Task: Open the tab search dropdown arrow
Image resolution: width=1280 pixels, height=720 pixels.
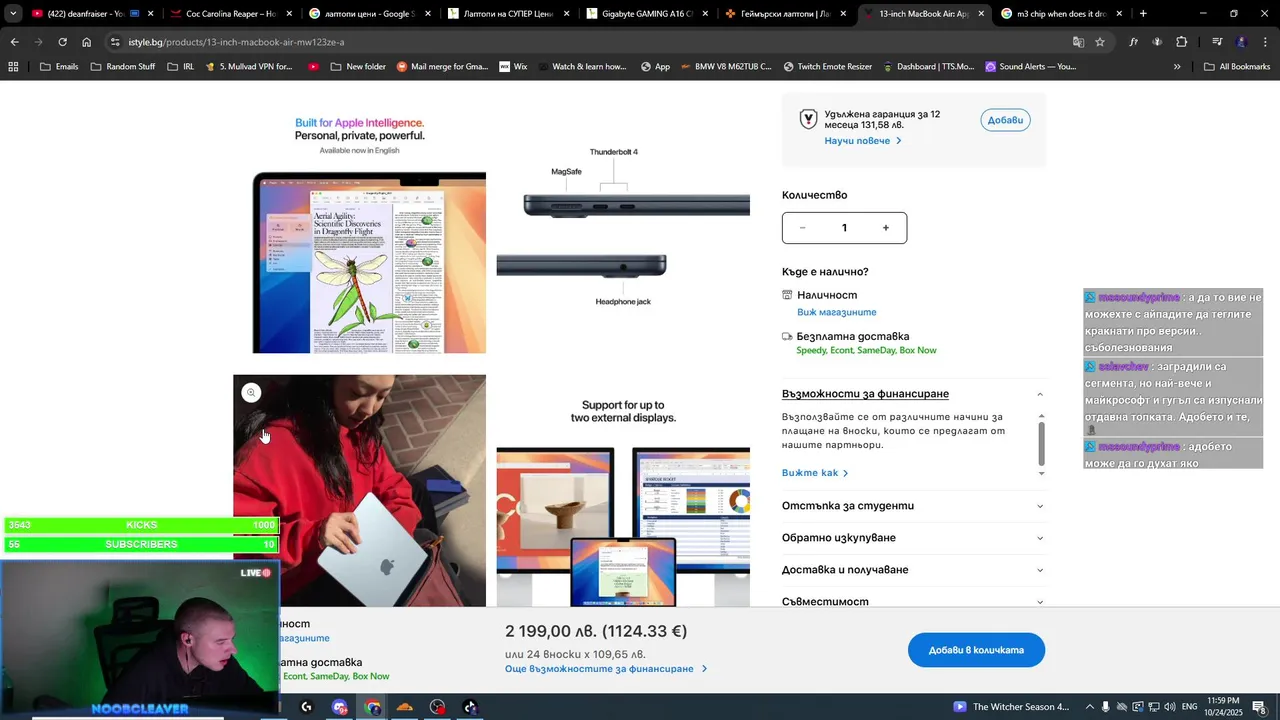Action: coord(13,14)
